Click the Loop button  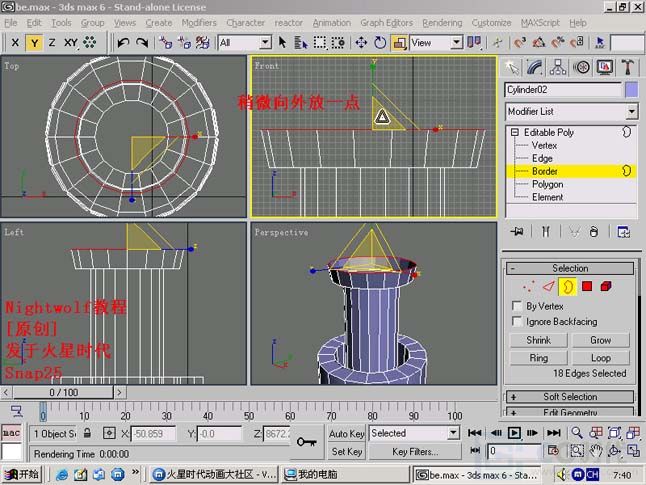(x=600, y=358)
